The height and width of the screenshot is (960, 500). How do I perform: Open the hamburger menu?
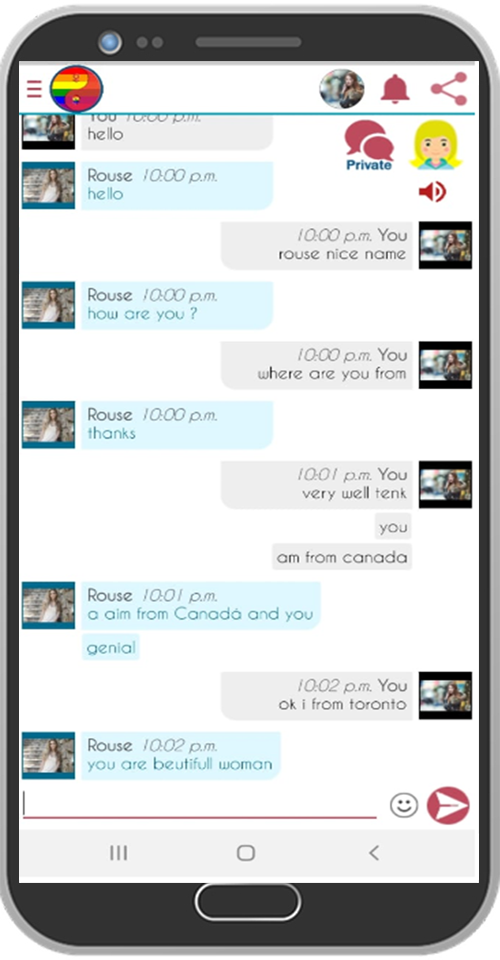coord(34,89)
